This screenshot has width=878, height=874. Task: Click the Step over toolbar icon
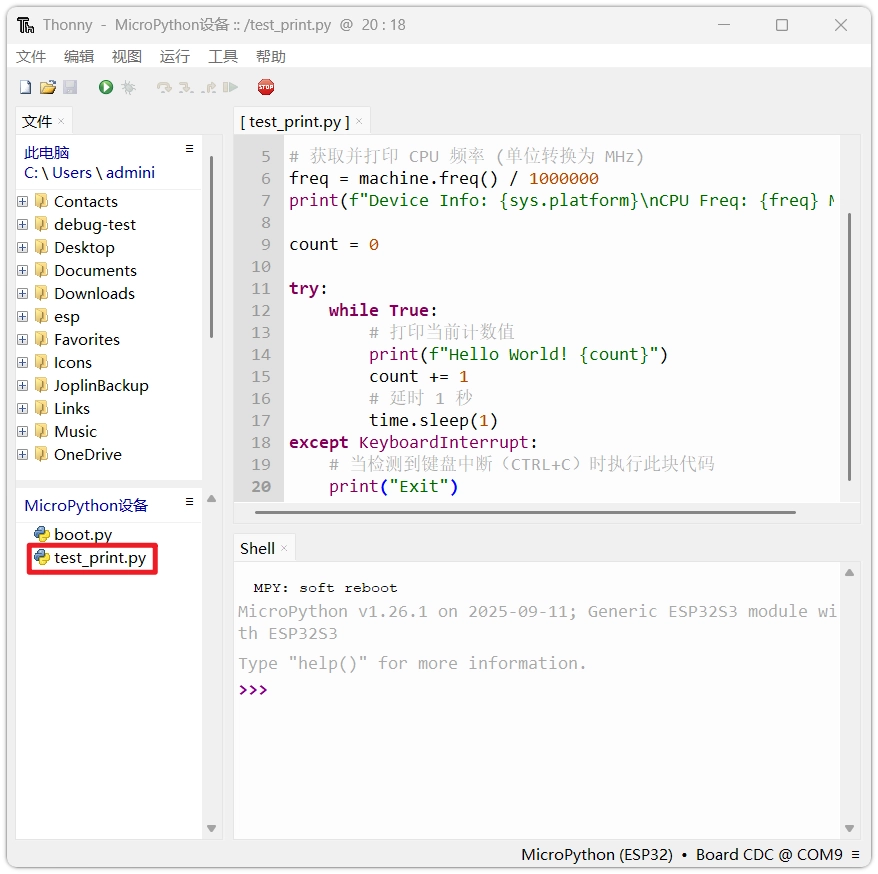[x=164, y=88]
